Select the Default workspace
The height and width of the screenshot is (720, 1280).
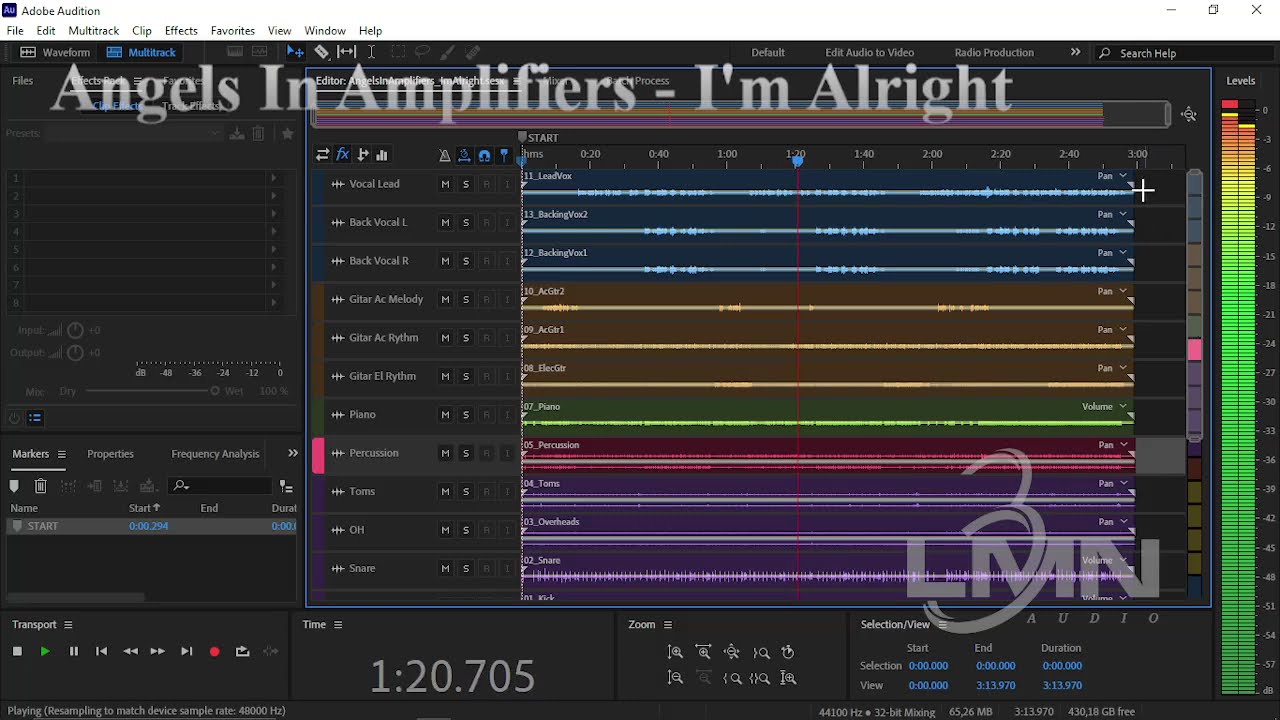(x=768, y=52)
